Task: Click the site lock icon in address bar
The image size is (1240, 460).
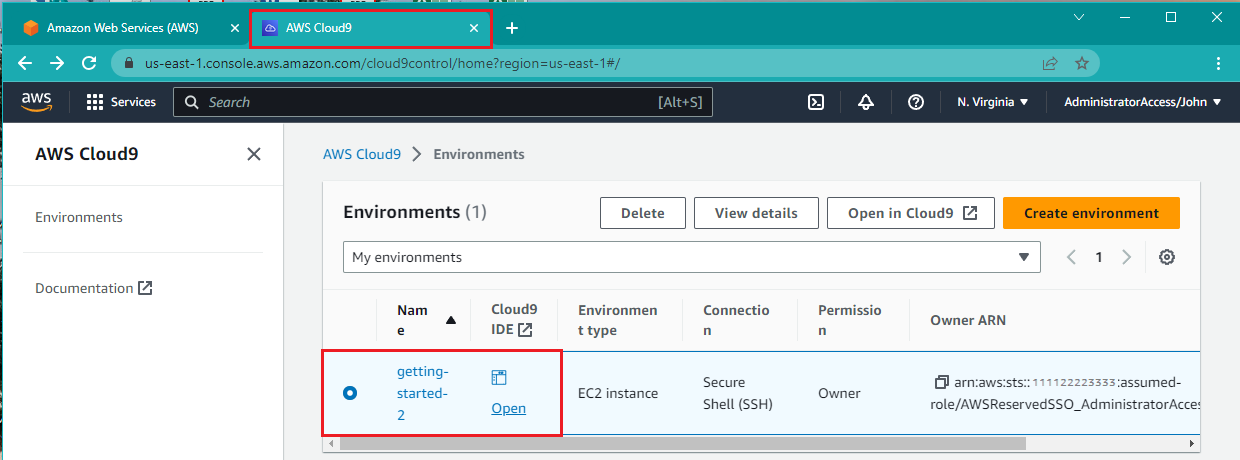Action: point(129,63)
